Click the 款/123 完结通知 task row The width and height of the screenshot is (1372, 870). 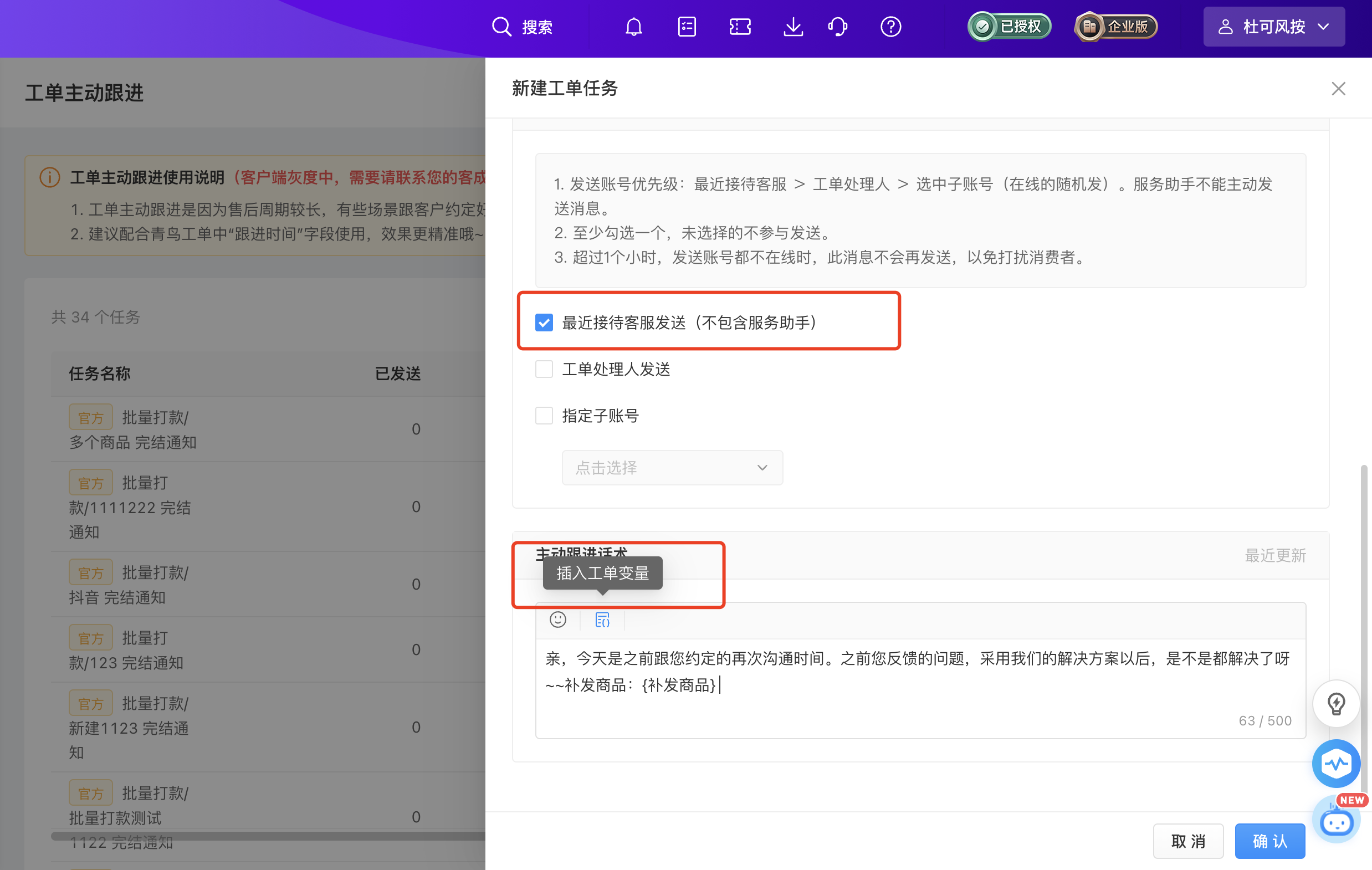point(268,649)
